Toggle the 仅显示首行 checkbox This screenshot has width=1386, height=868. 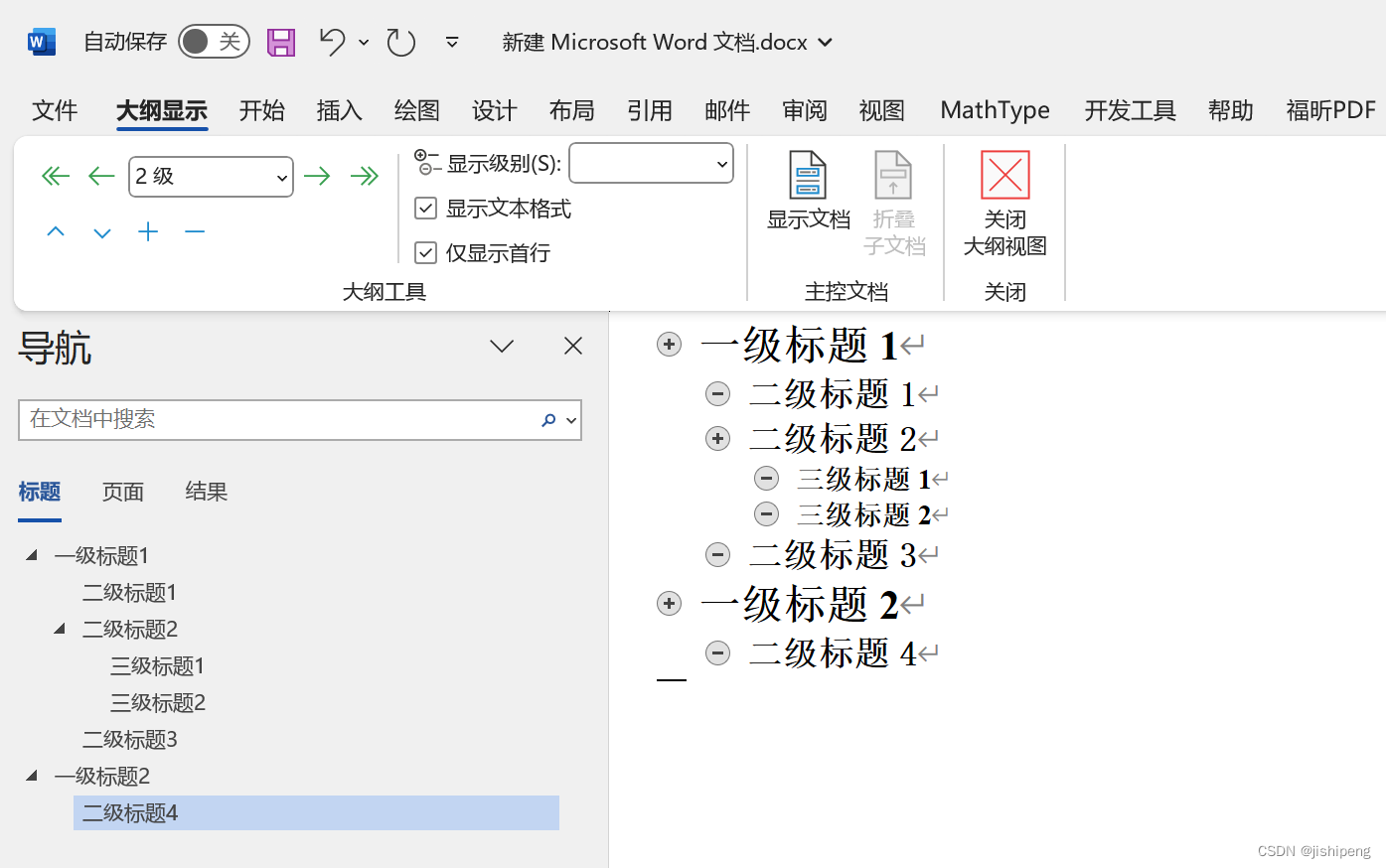point(426,253)
